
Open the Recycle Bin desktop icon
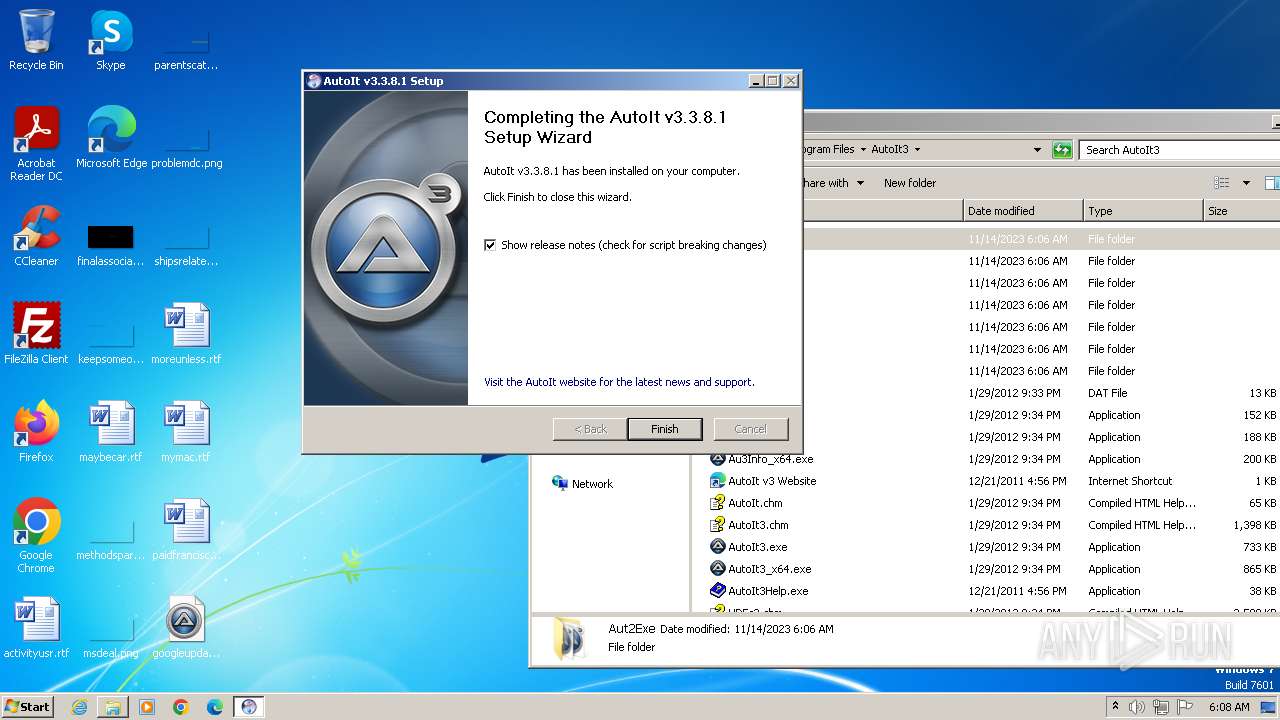point(36,40)
